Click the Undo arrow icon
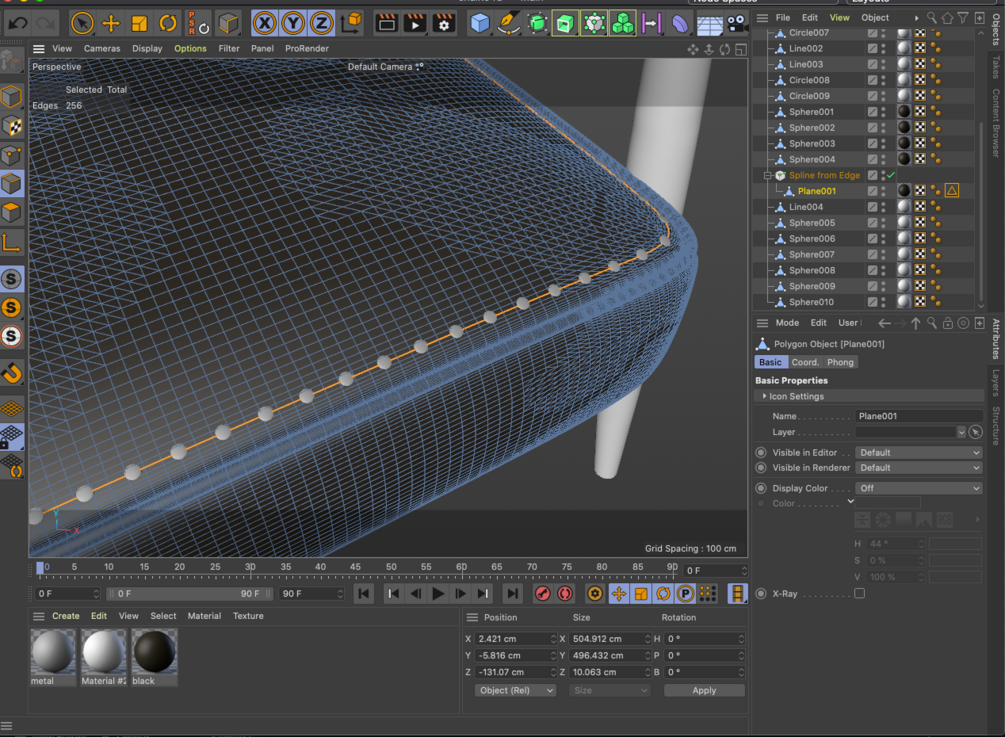The height and width of the screenshot is (737, 1005). [18, 23]
